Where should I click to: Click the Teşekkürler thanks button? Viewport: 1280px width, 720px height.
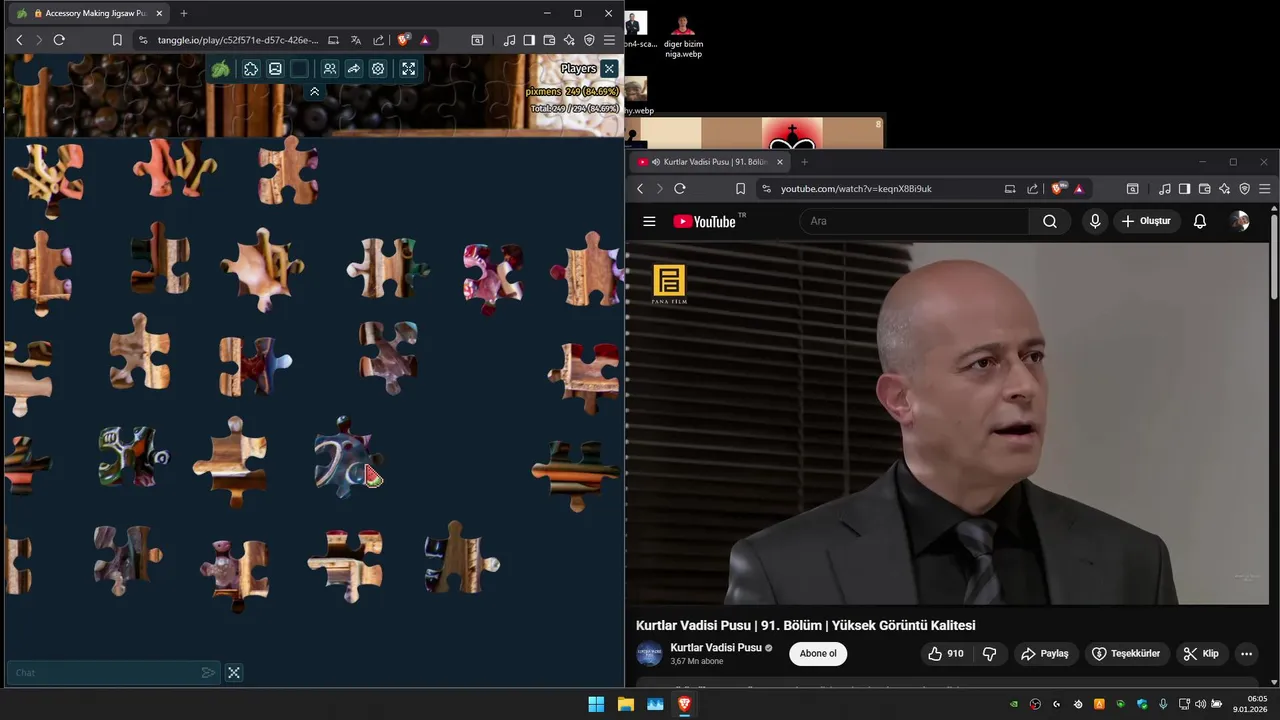[x=1127, y=654]
